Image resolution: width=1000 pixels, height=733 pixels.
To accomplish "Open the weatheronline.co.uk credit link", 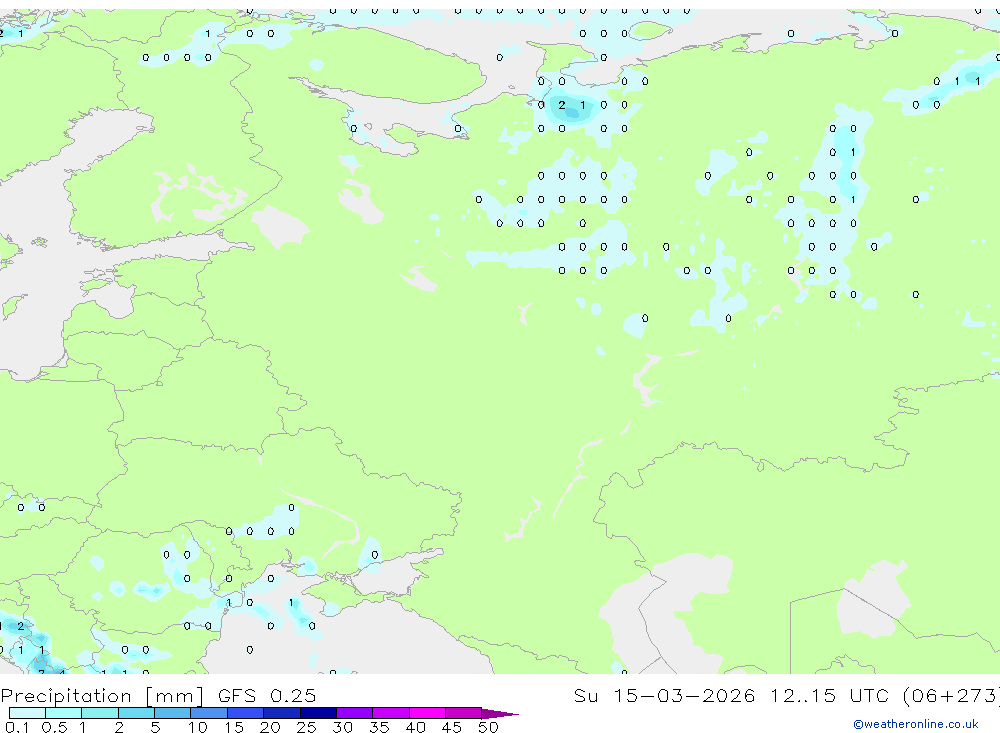I will 916,724.
